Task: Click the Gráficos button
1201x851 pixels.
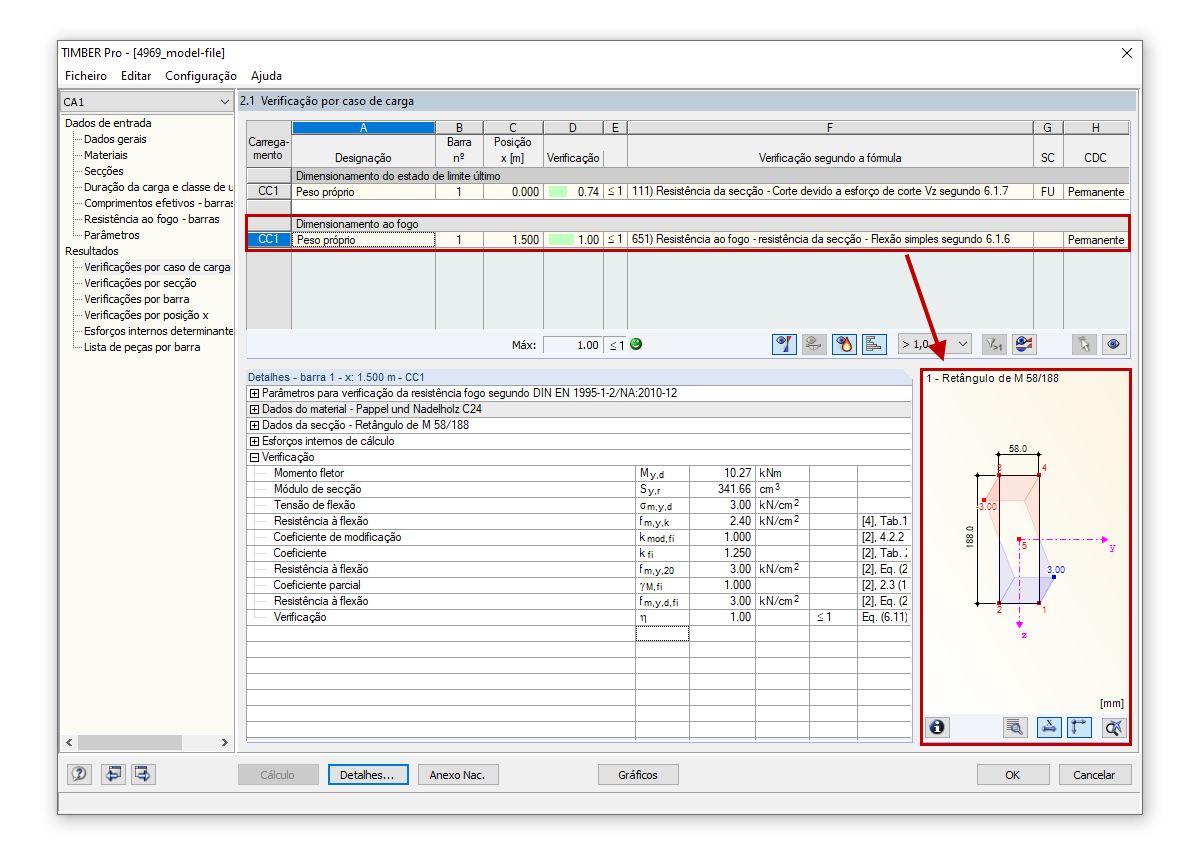Action: pyautogui.click(x=638, y=775)
